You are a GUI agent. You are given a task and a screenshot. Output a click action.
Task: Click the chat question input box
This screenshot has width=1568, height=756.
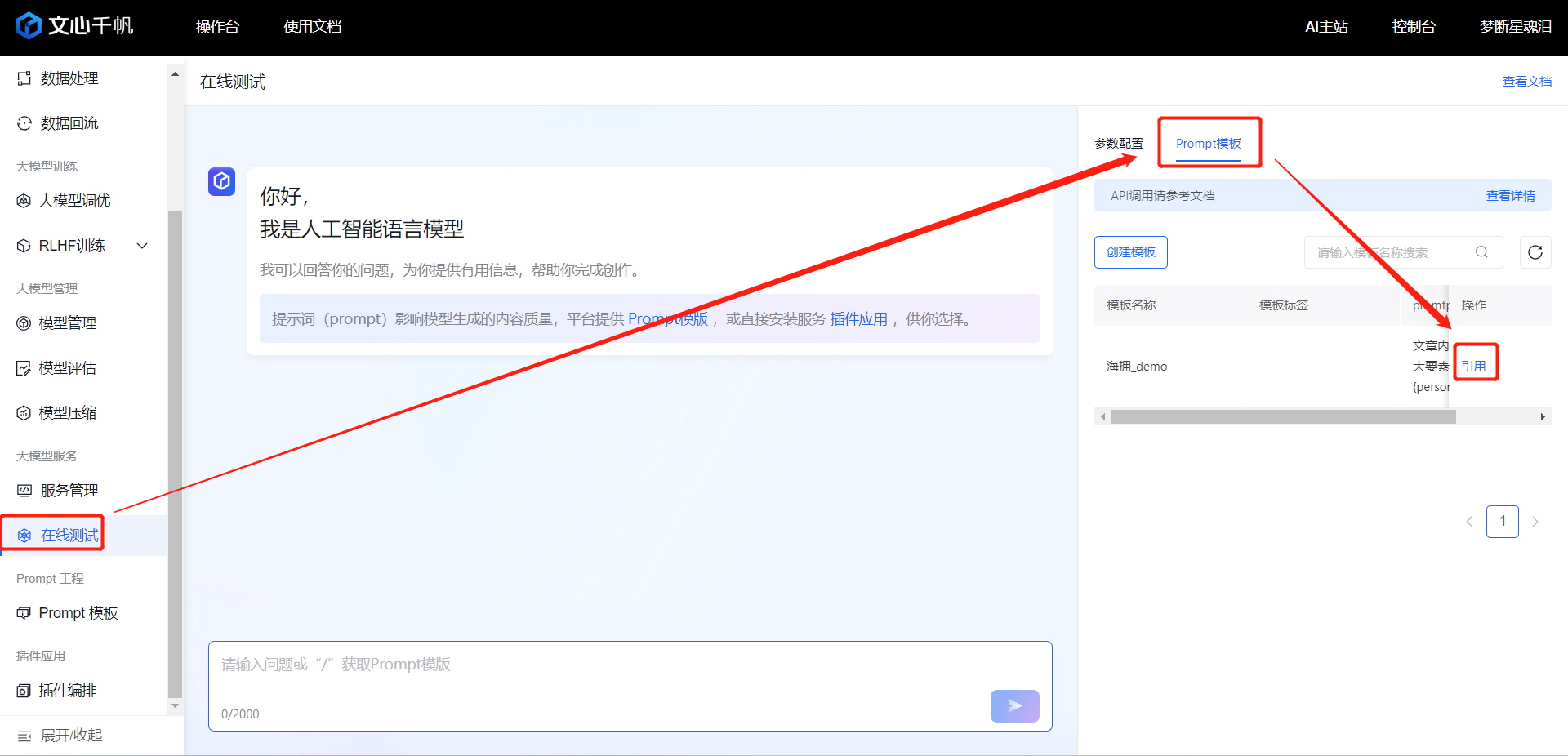coord(630,686)
